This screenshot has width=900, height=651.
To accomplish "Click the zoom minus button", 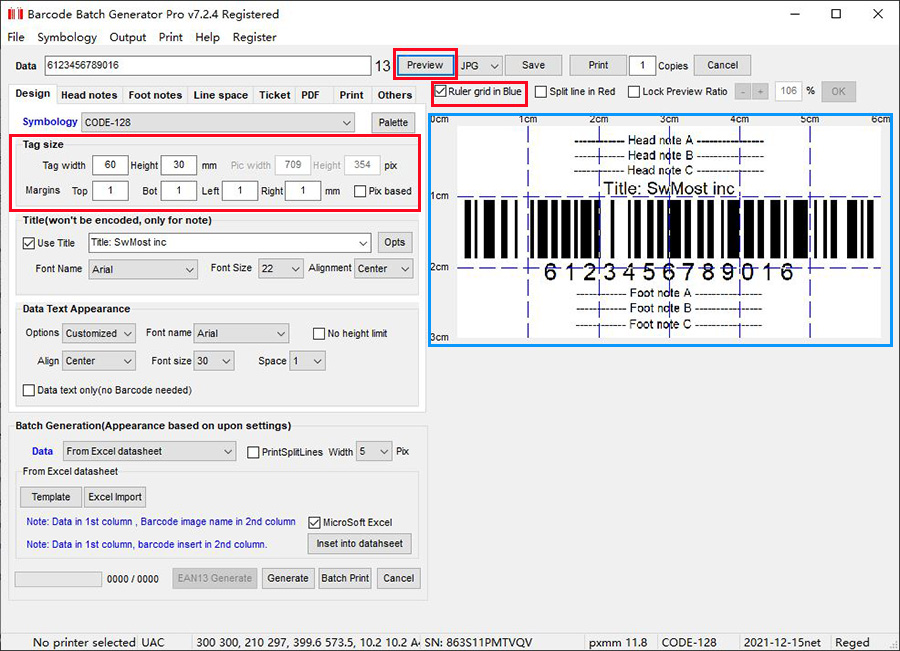I will pos(743,92).
